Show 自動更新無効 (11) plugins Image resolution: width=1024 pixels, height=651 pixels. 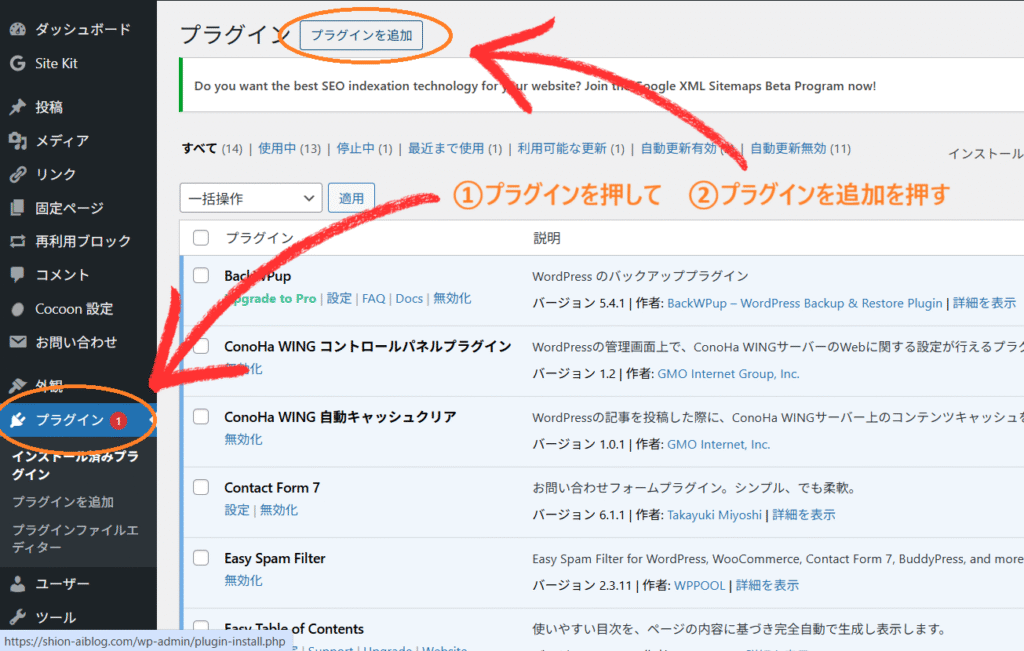point(800,149)
